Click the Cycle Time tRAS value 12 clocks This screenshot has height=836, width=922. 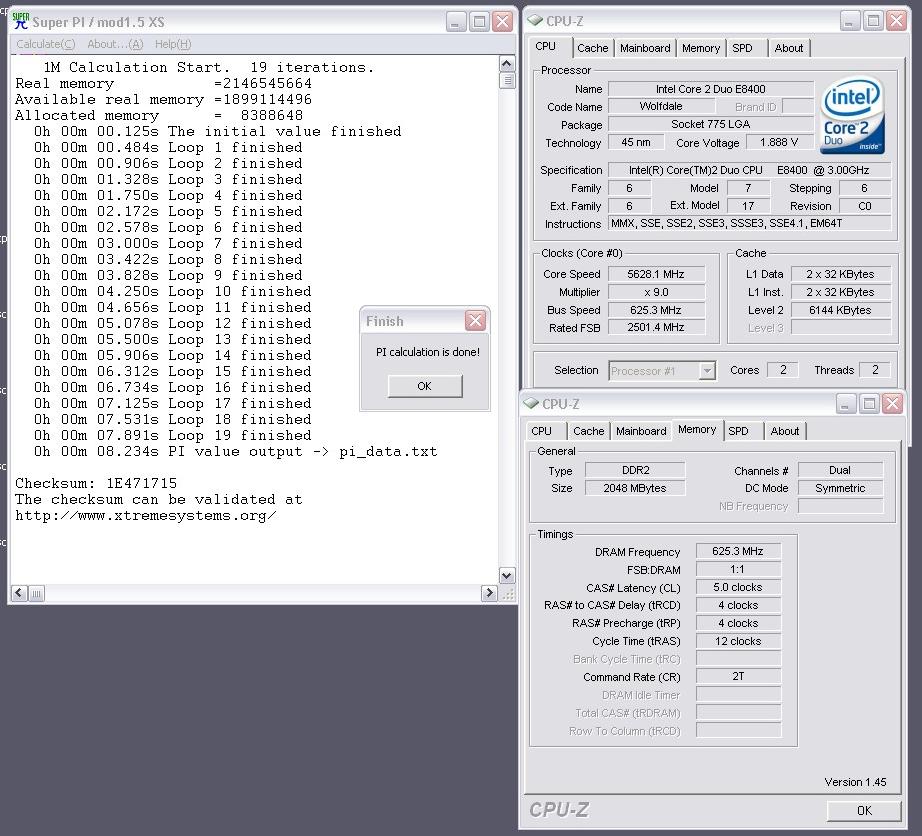(738, 641)
